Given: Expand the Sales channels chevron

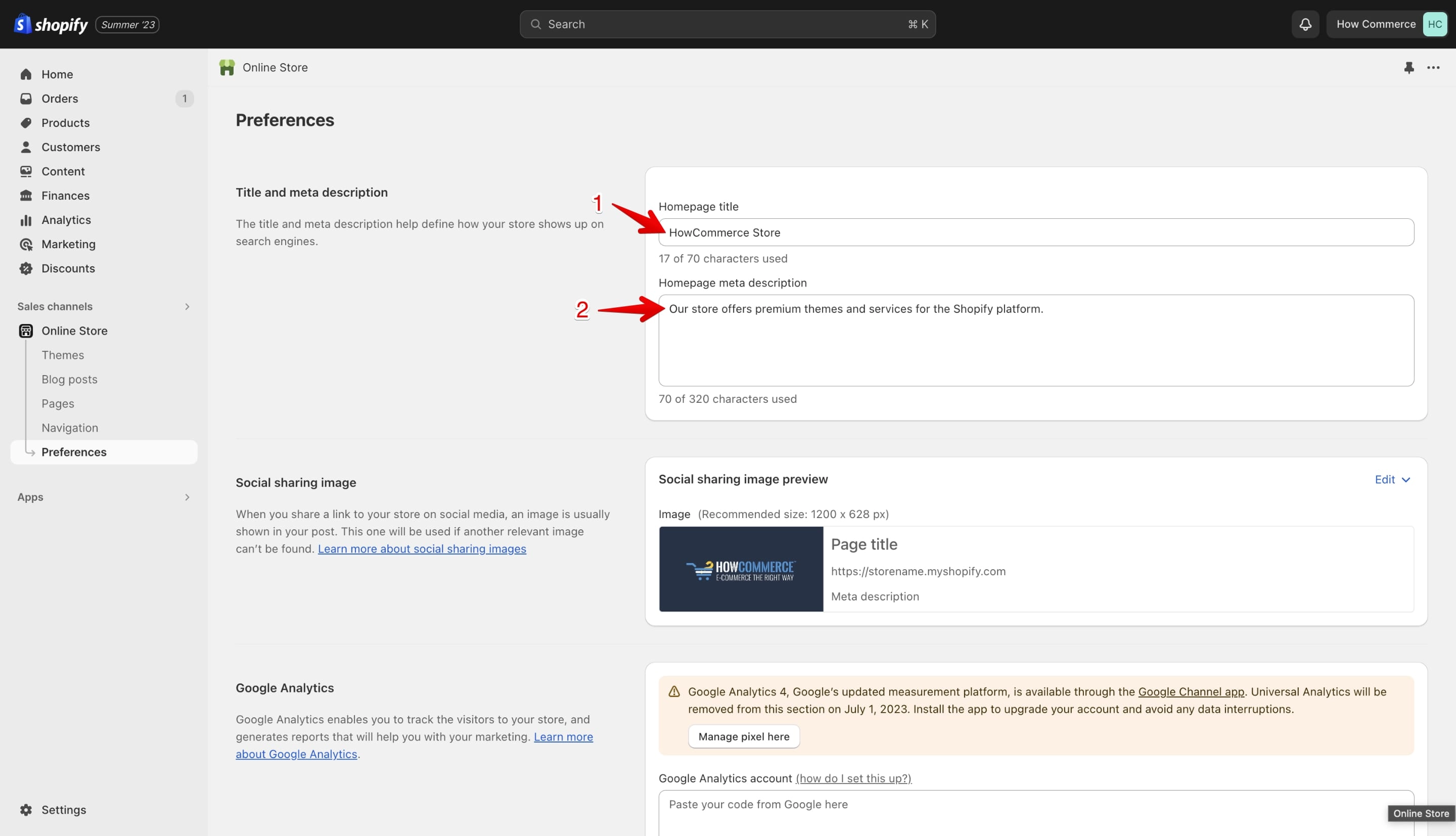Looking at the screenshot, I should tap(187, 307).
